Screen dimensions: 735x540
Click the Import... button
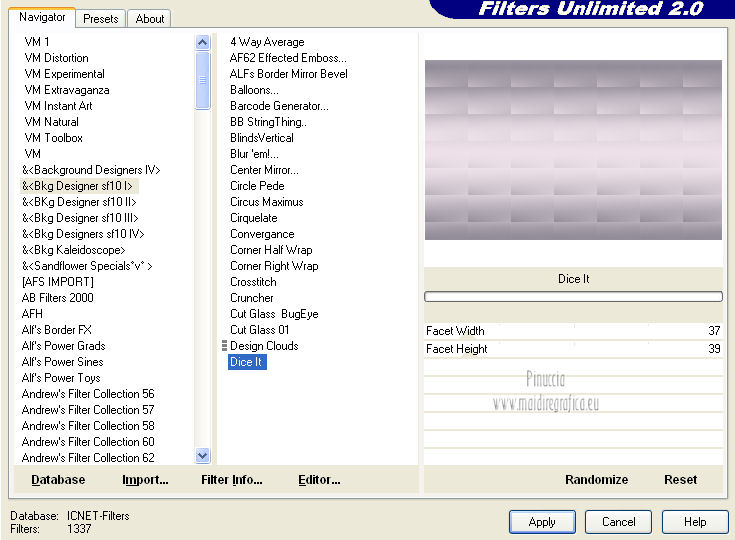click(145, 480)
